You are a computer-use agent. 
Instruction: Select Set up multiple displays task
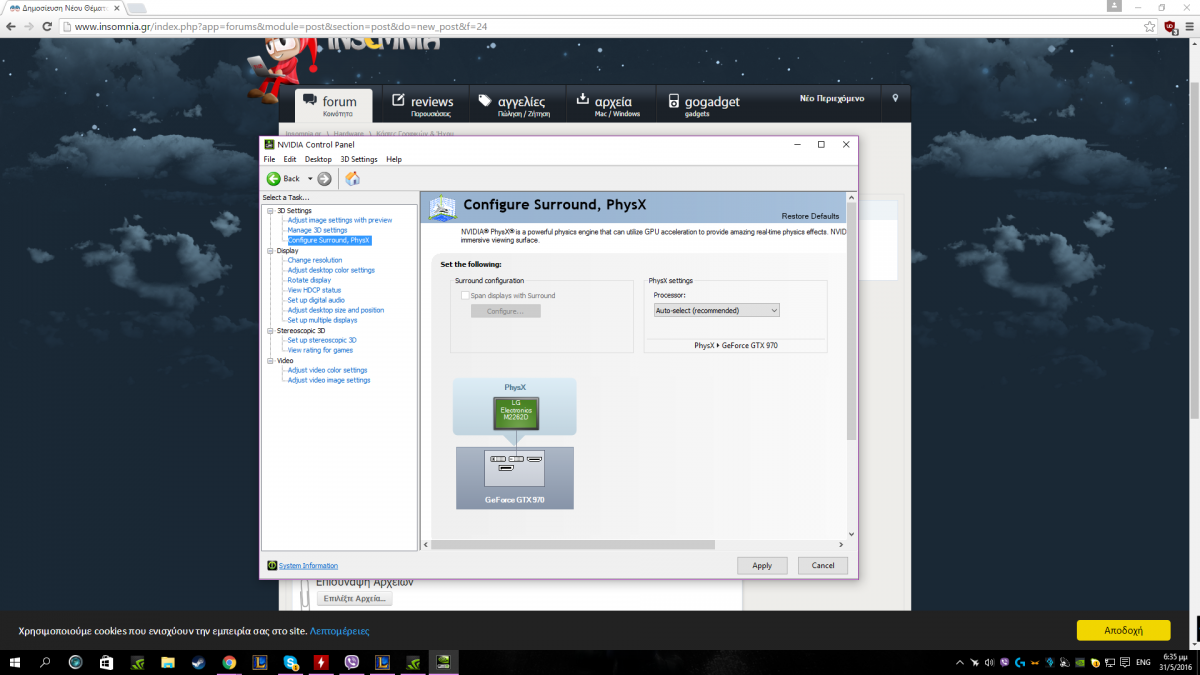(x=322, y=320)
